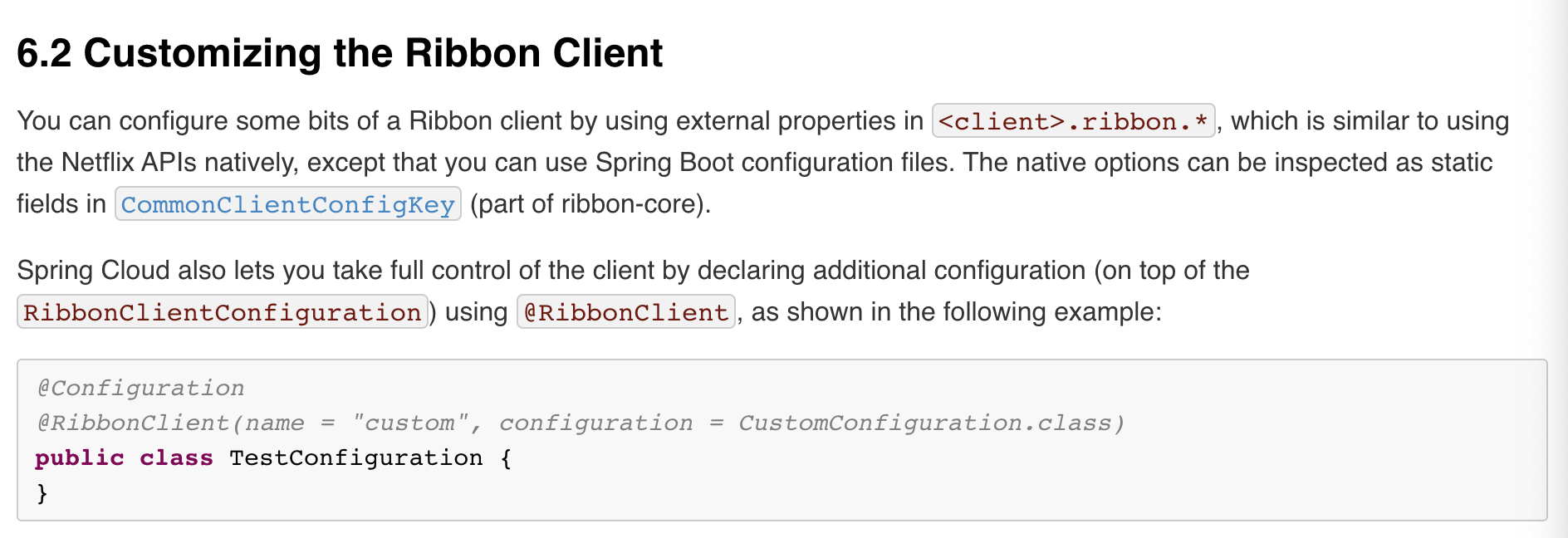Select the RibbonClientConfiguration inline code

click(223, 312)
